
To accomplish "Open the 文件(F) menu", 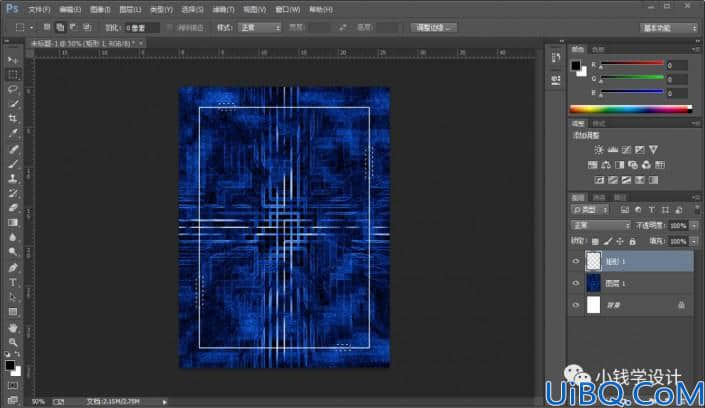I will (x=39, y=9).
